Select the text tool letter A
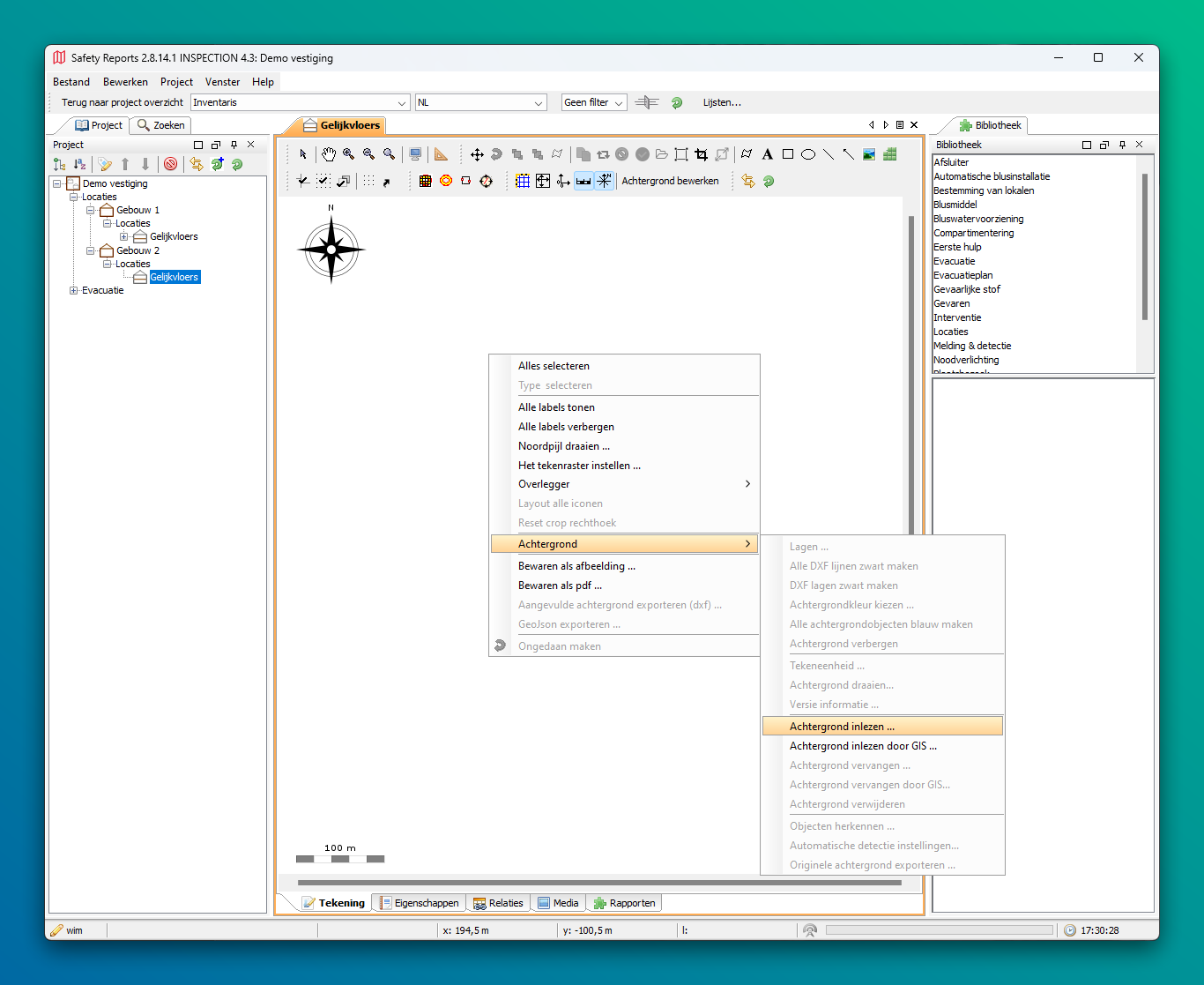The height and width of the screenshot is (985, 1204). (x=767, y=154)
